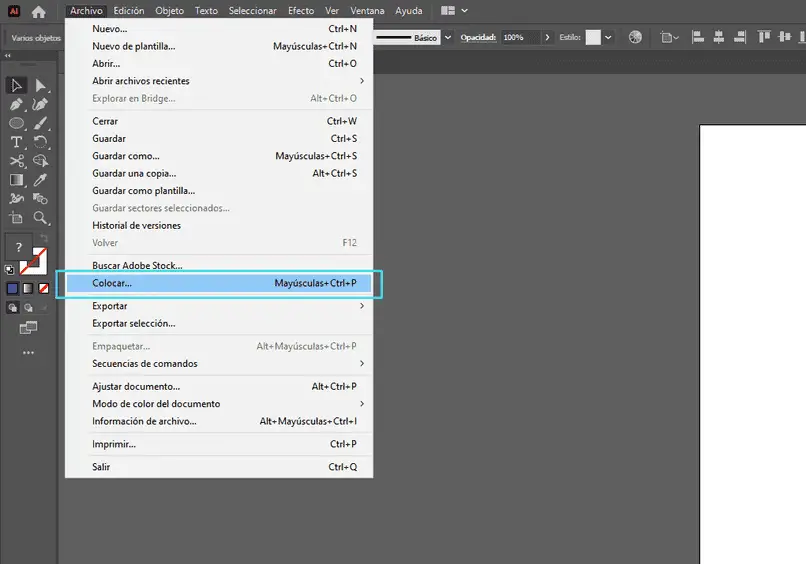Choose Nuevo... menu entry
Image resolution: width=806 pixels, height=564 pixels.
tap(219, 29)
